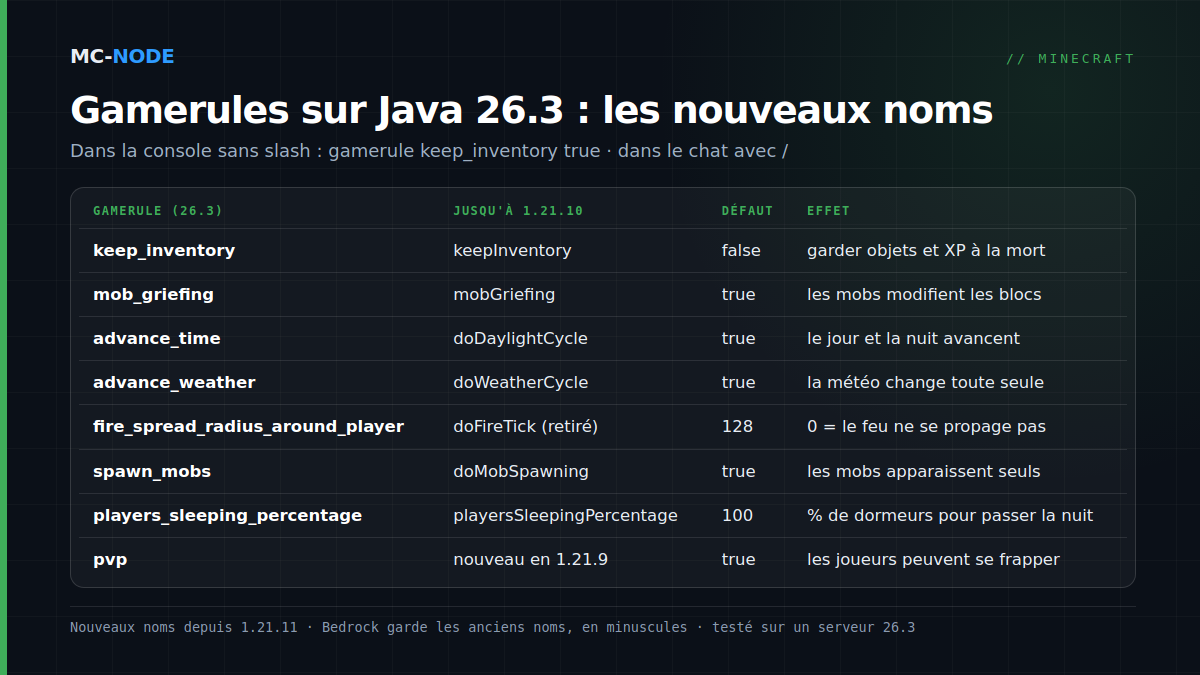Image resolution: width=1200 pixels, height=675 pixels.
Task: Click the 'false' default for keep_inventory
Action: 741,250
